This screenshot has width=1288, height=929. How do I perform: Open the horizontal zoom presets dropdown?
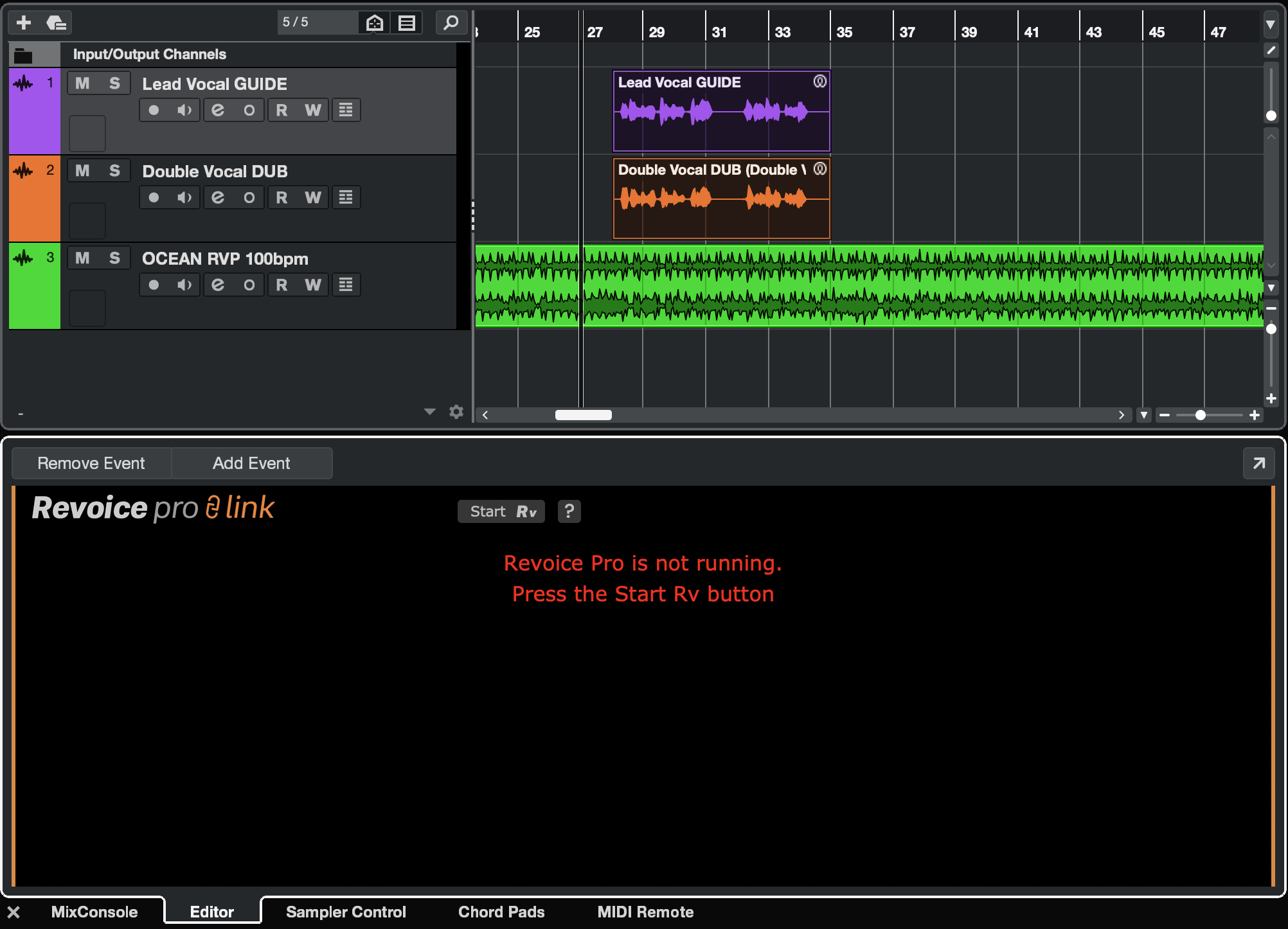pyautogui.click(x=1144, y=415)
